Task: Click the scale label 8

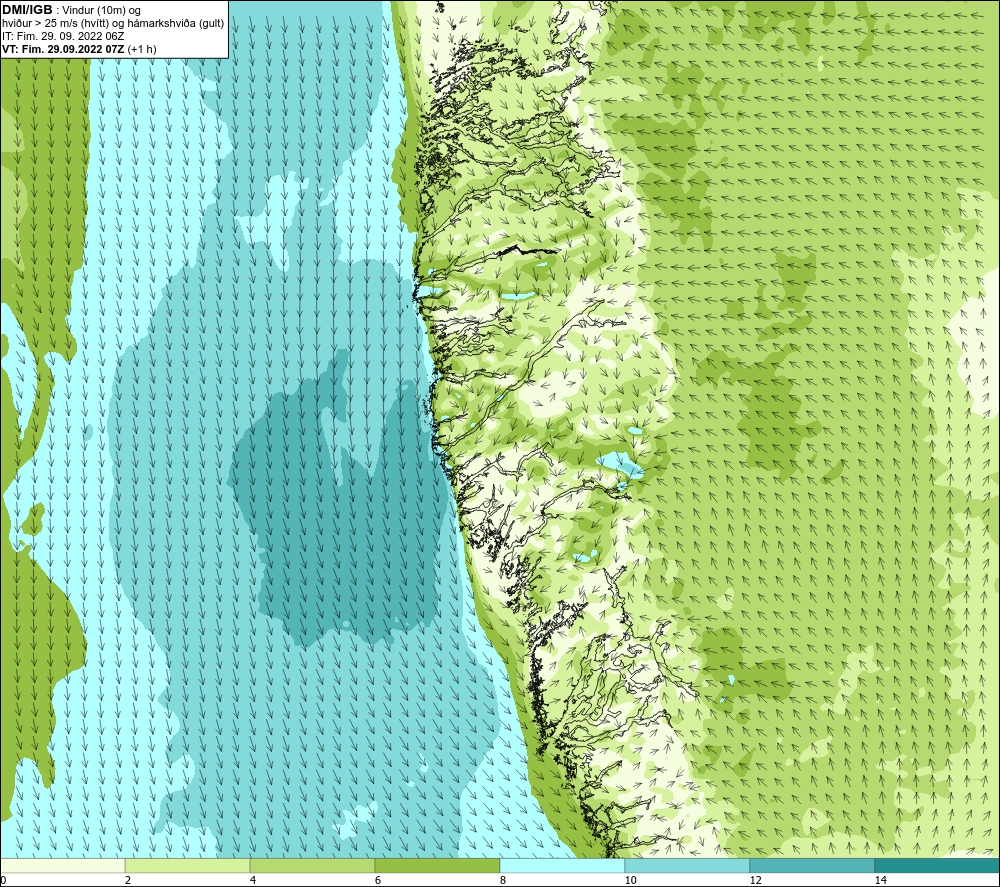Action: click(503, 880)
